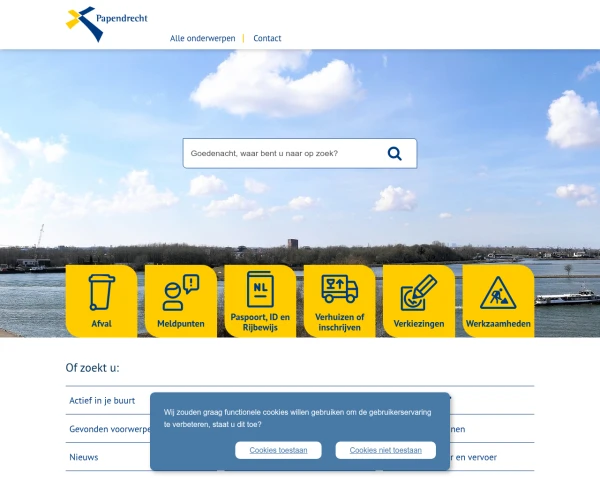
Task: Open the Paspoort, ID en Rijbewijs tile
Action: [260, 301]
